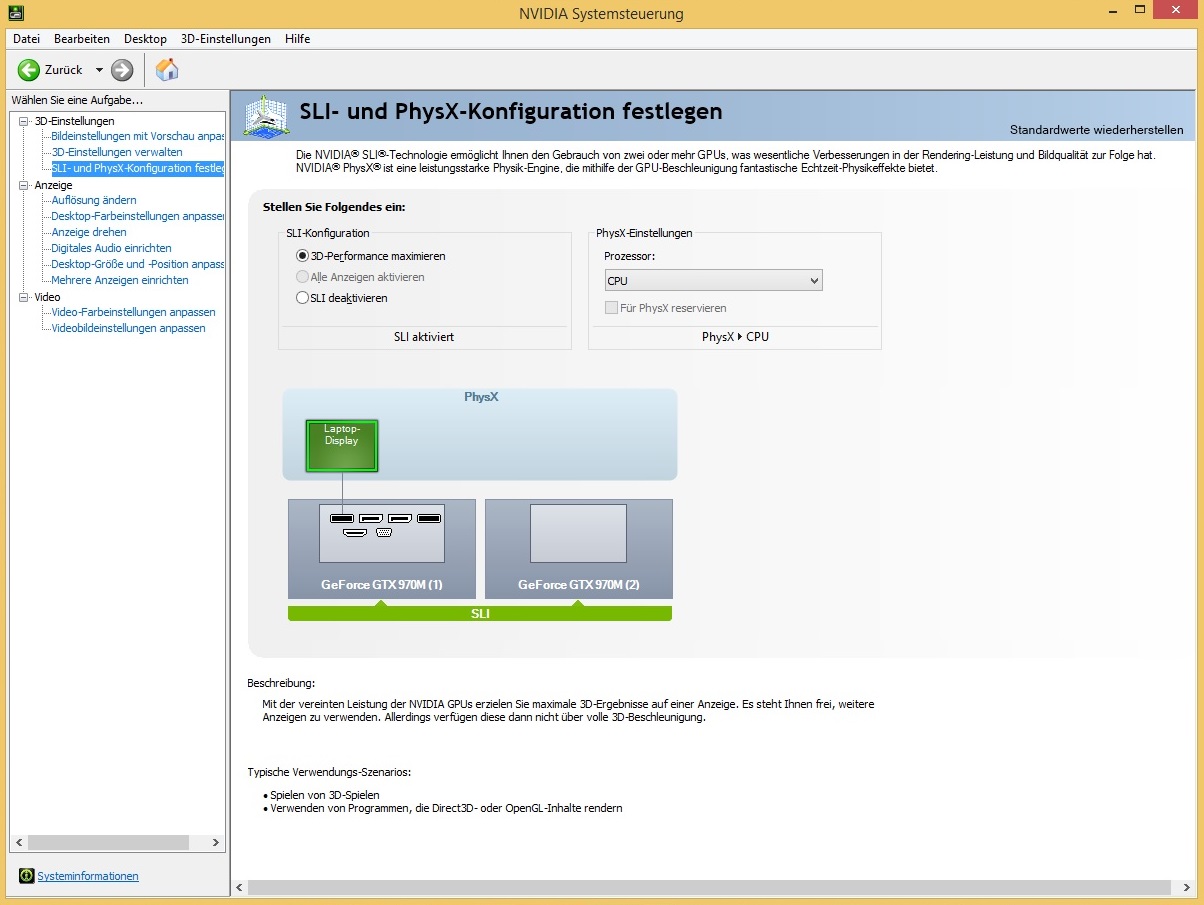The width and height of the screenshot is (1204, 905).
Task: Click the main panel scrollbar left arrow
Action: pos(239,887)
